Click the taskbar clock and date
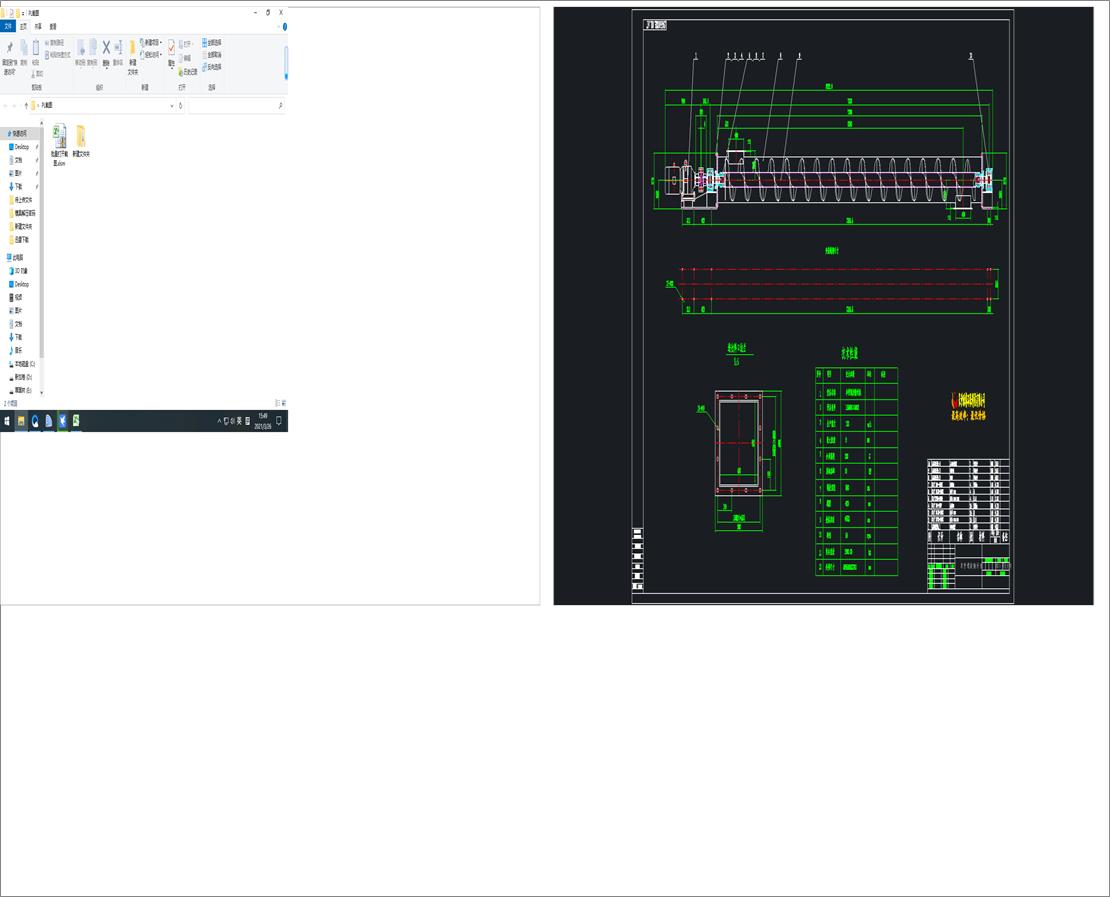Image resolution: width=1110 pixels, height=897 pixels. 263,421
